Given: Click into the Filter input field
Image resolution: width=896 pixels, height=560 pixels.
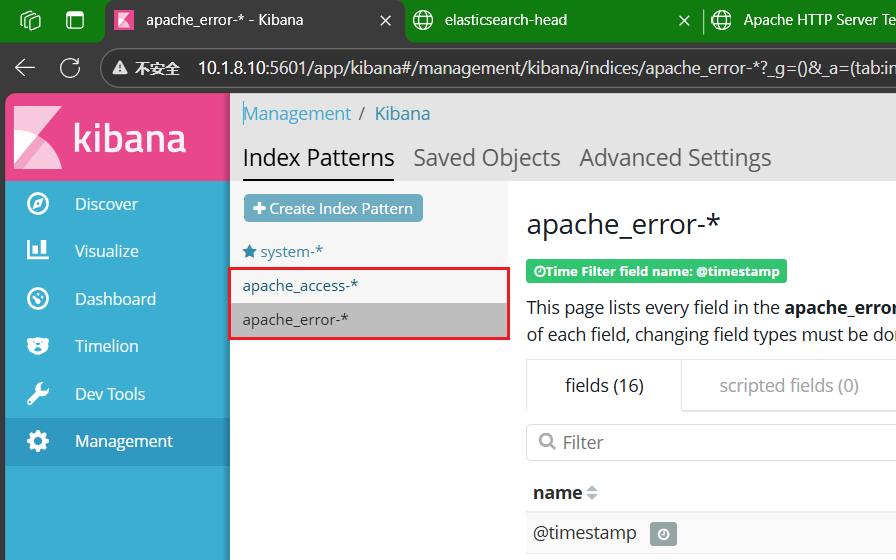Looking at the screenshot, I should point(711,442).
